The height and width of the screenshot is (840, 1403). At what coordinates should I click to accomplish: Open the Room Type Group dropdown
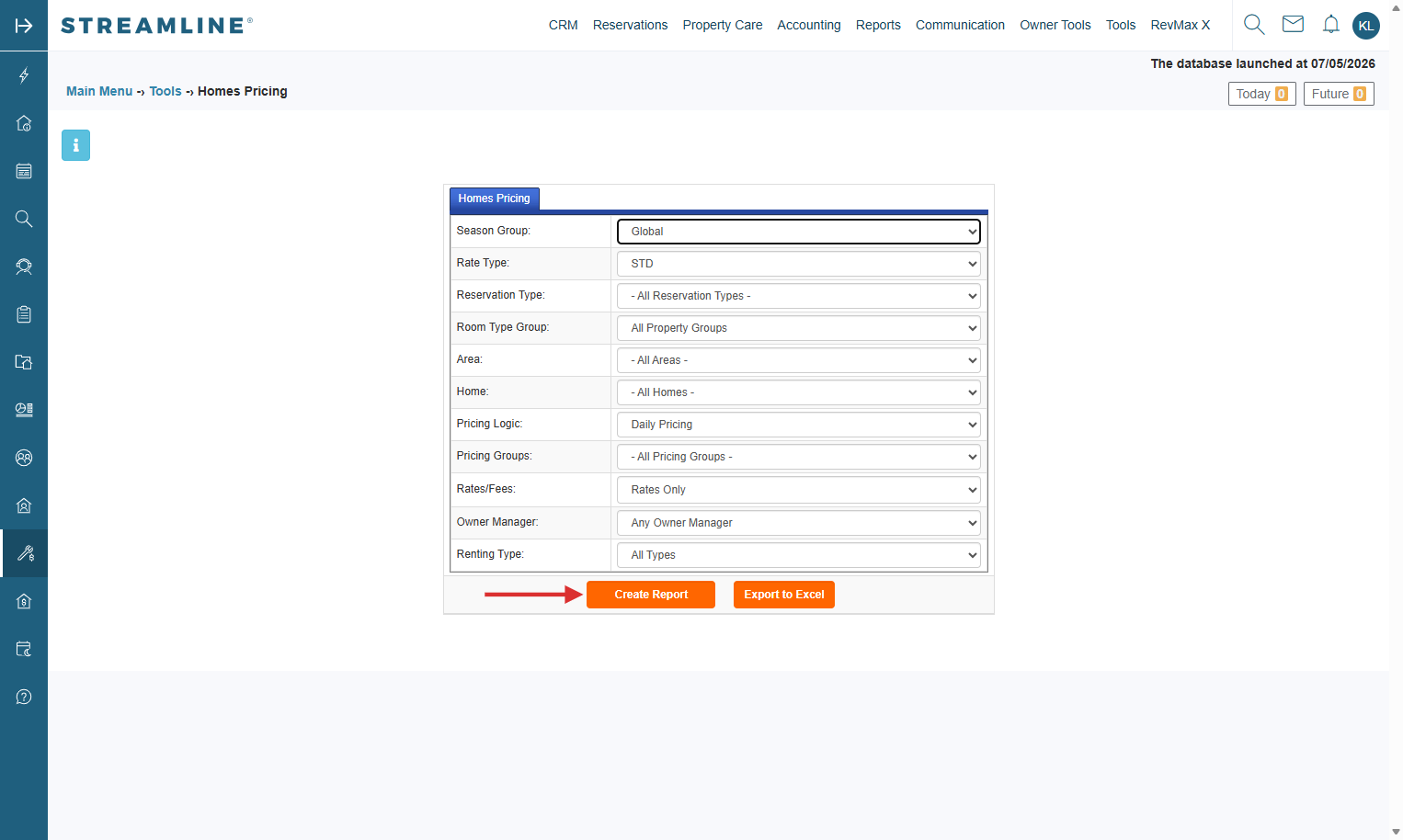tap(799, 328)
